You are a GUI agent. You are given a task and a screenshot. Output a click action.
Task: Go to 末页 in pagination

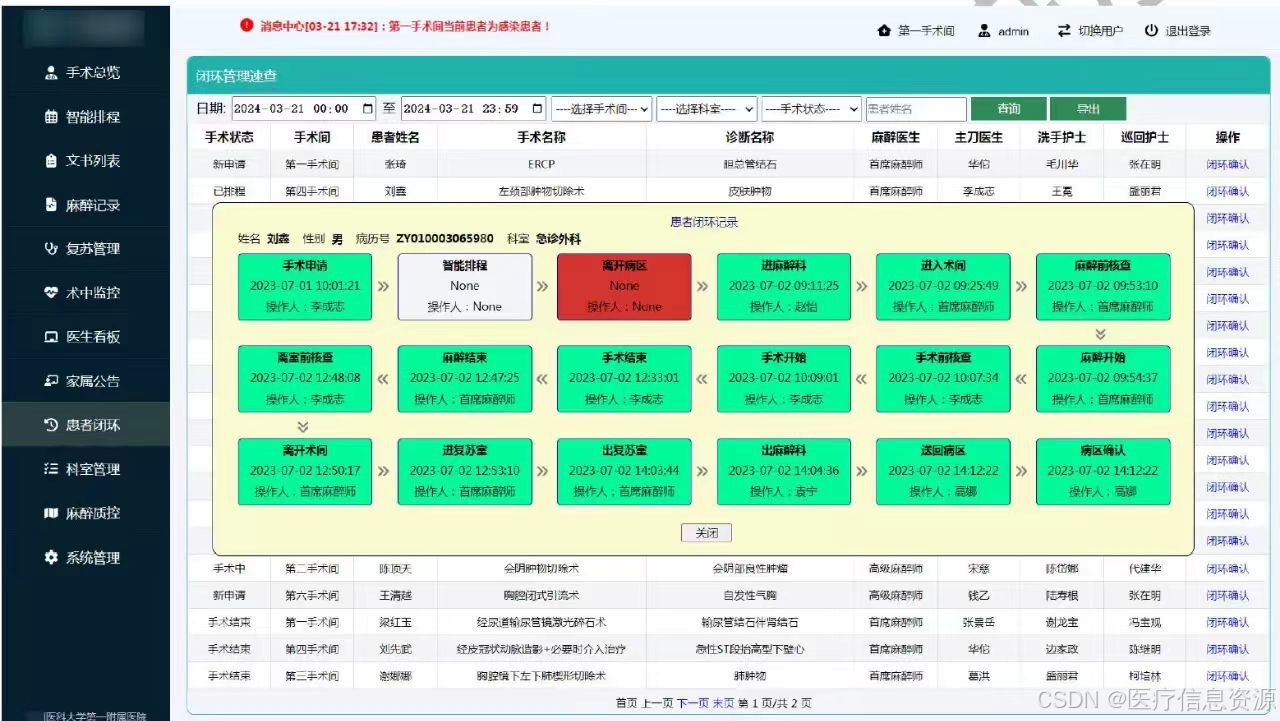pos(723,703)
